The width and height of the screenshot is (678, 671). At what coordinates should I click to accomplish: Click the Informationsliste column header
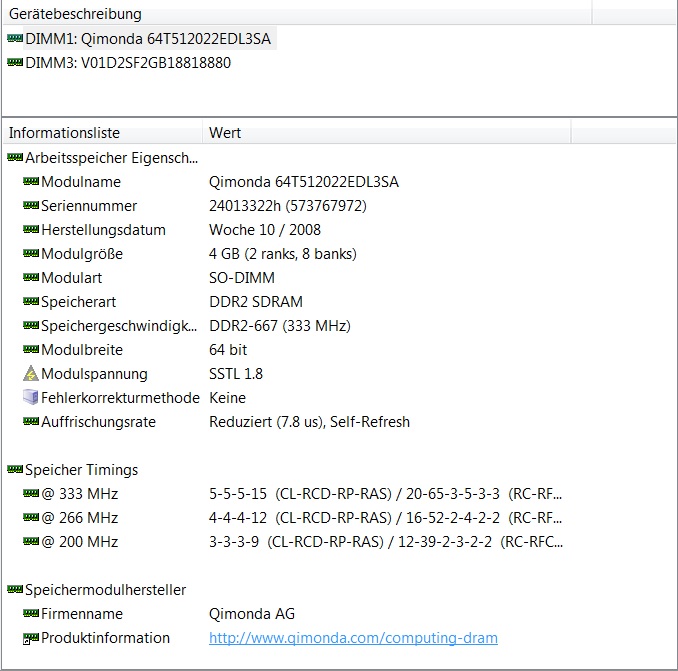click(103, 132)
